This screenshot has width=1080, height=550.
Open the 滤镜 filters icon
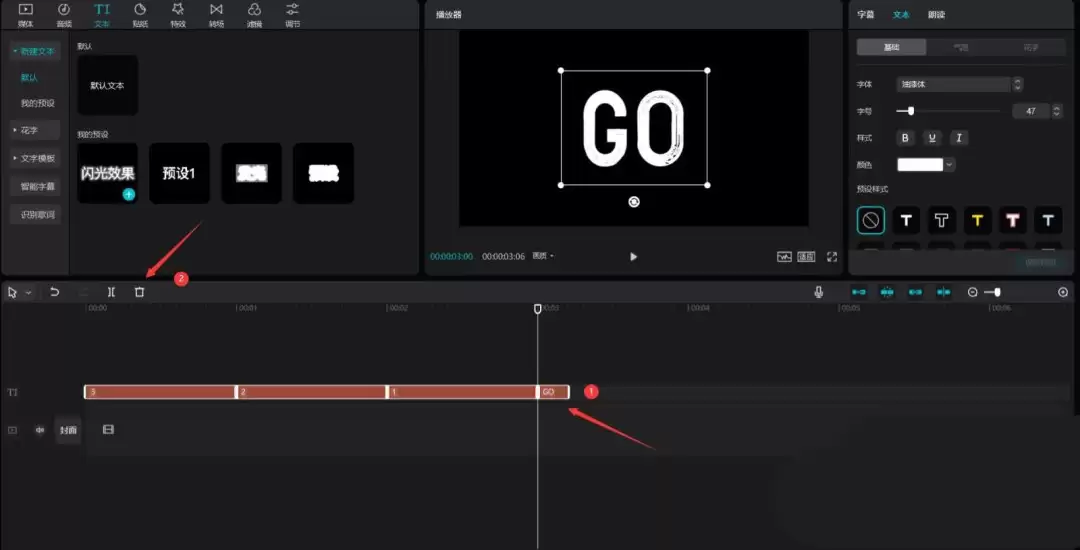tap(254, 14)
